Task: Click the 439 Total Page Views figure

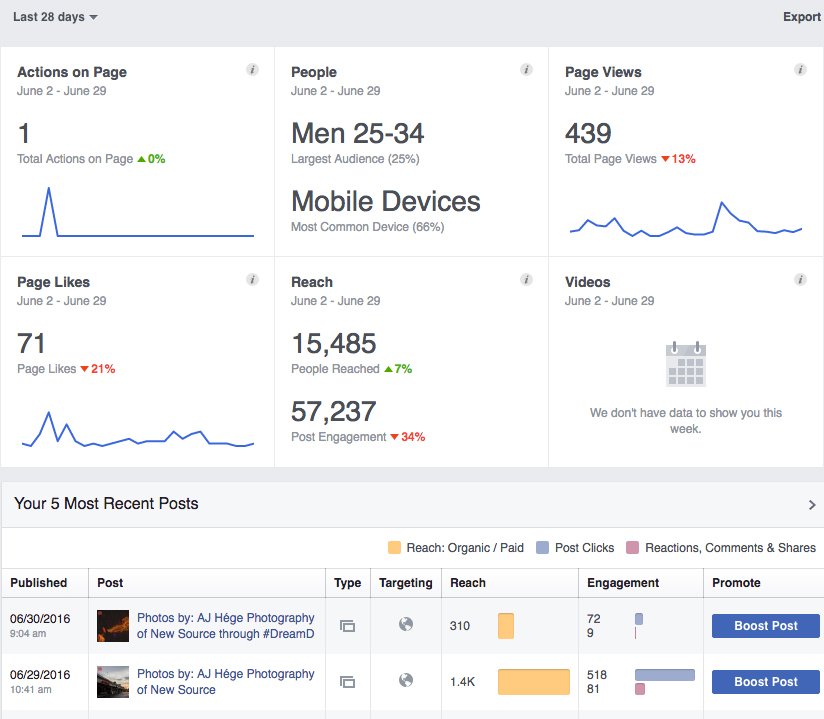Action: click(x=588, y=133)
